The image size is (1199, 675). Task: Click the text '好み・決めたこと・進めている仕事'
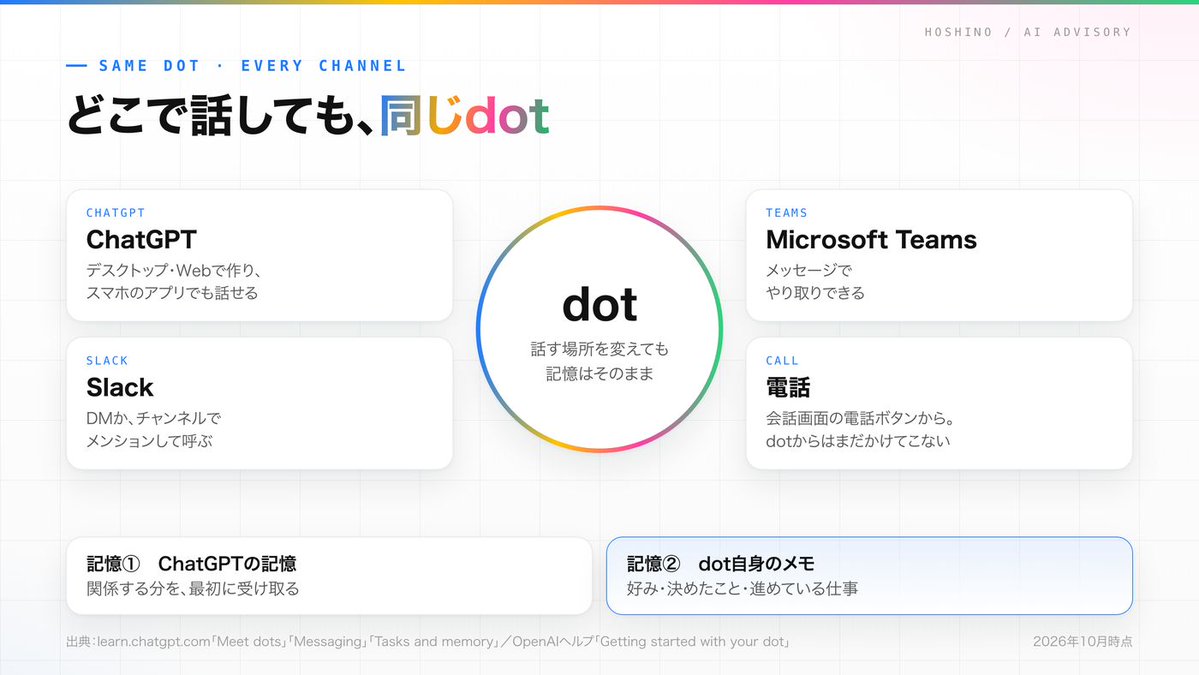(742, 589)
